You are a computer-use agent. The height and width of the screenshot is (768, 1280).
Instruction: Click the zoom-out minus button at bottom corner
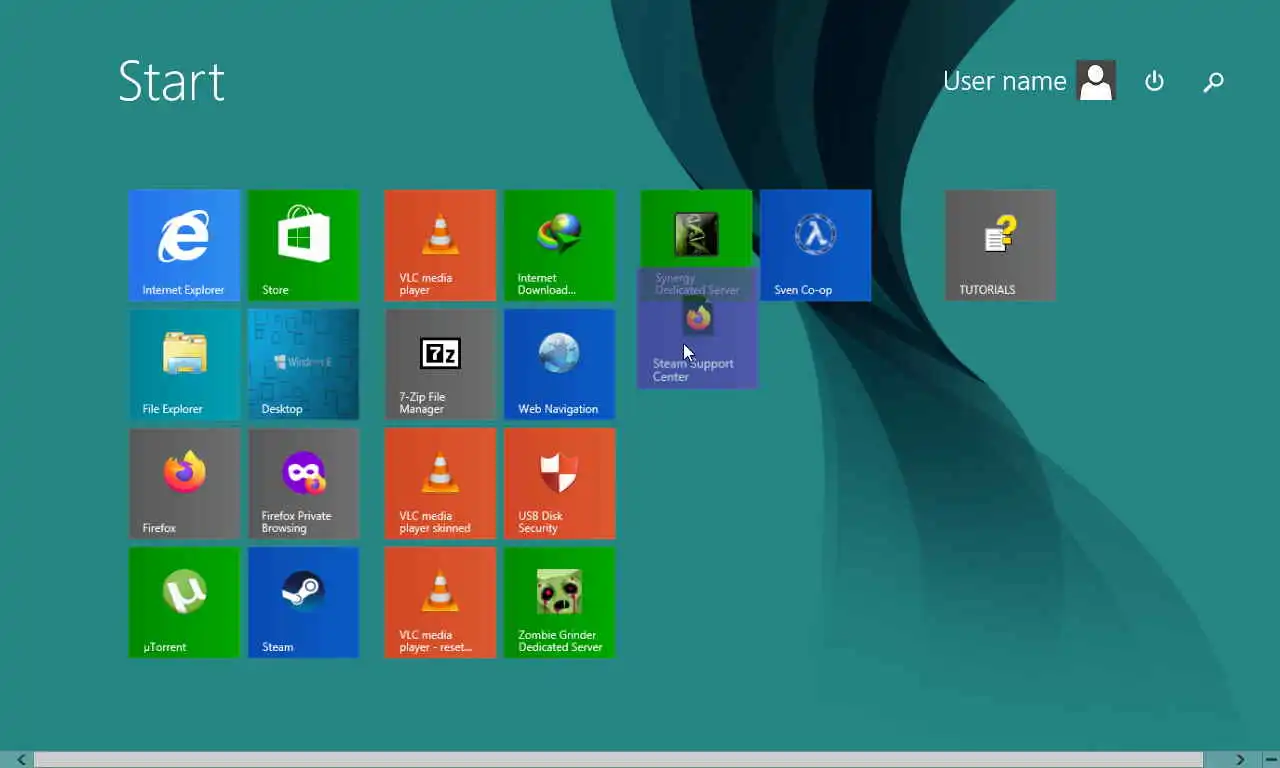[x=1270, y=760]
